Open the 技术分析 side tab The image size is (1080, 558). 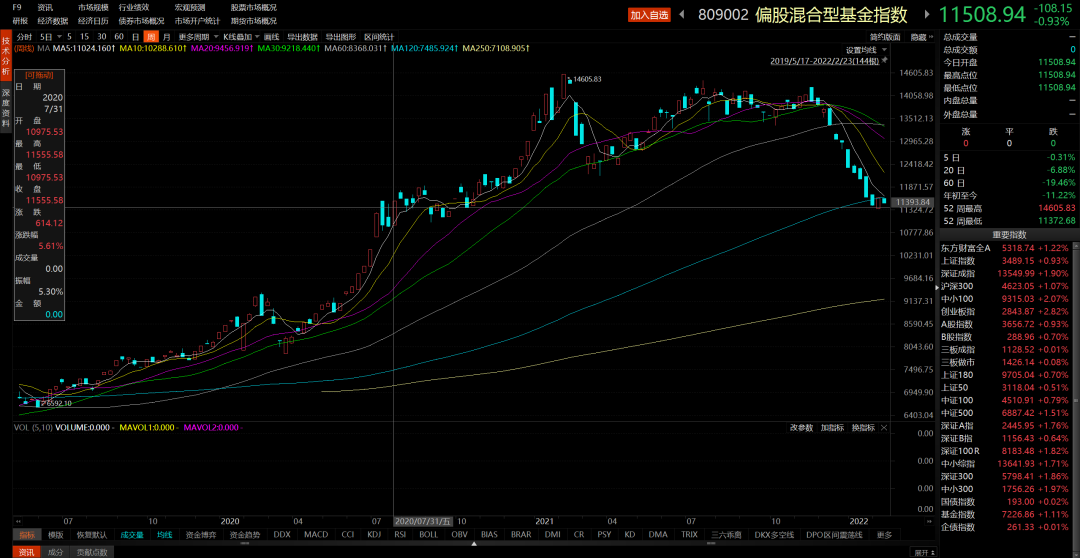tap(6, 56)
